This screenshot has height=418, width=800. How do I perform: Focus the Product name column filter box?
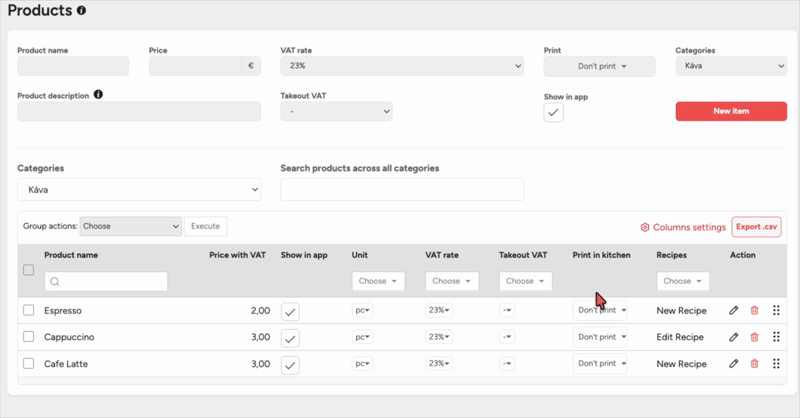(106, 282)
